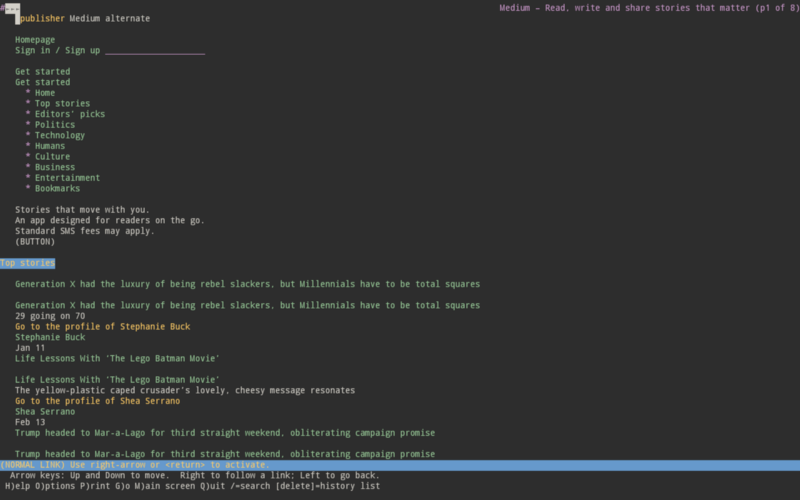Open the Editors' picks section

point(70,114)
